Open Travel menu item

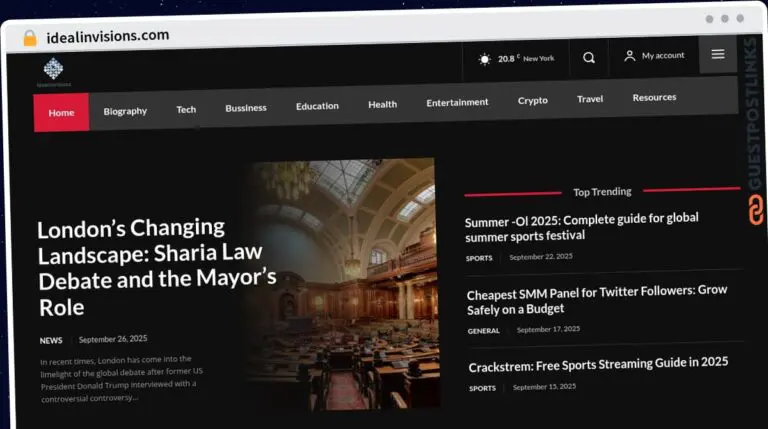[x=590, y=99]
